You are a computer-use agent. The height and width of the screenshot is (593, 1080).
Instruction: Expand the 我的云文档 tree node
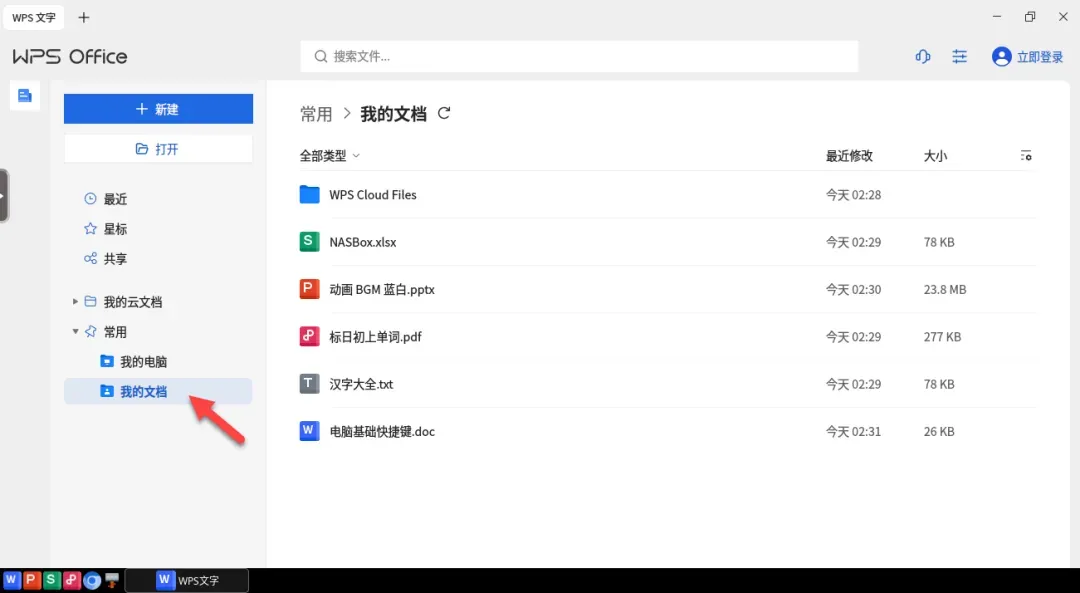coord(75,302)
